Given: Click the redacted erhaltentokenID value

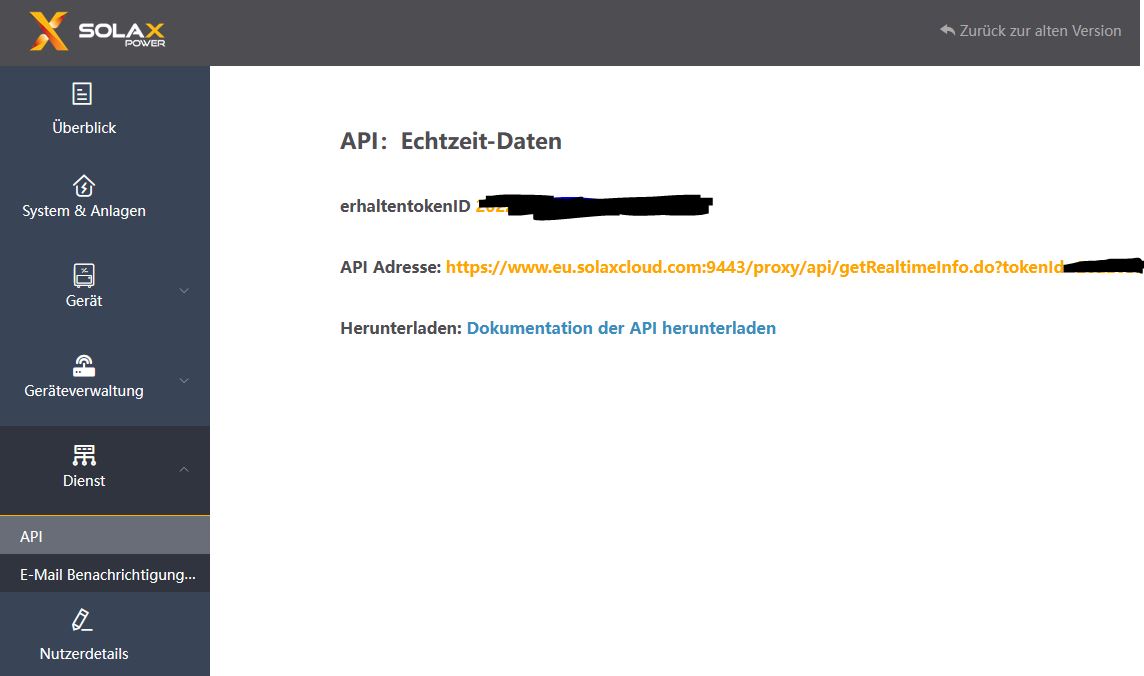Looking at the screenshot, I should [594, 206].
